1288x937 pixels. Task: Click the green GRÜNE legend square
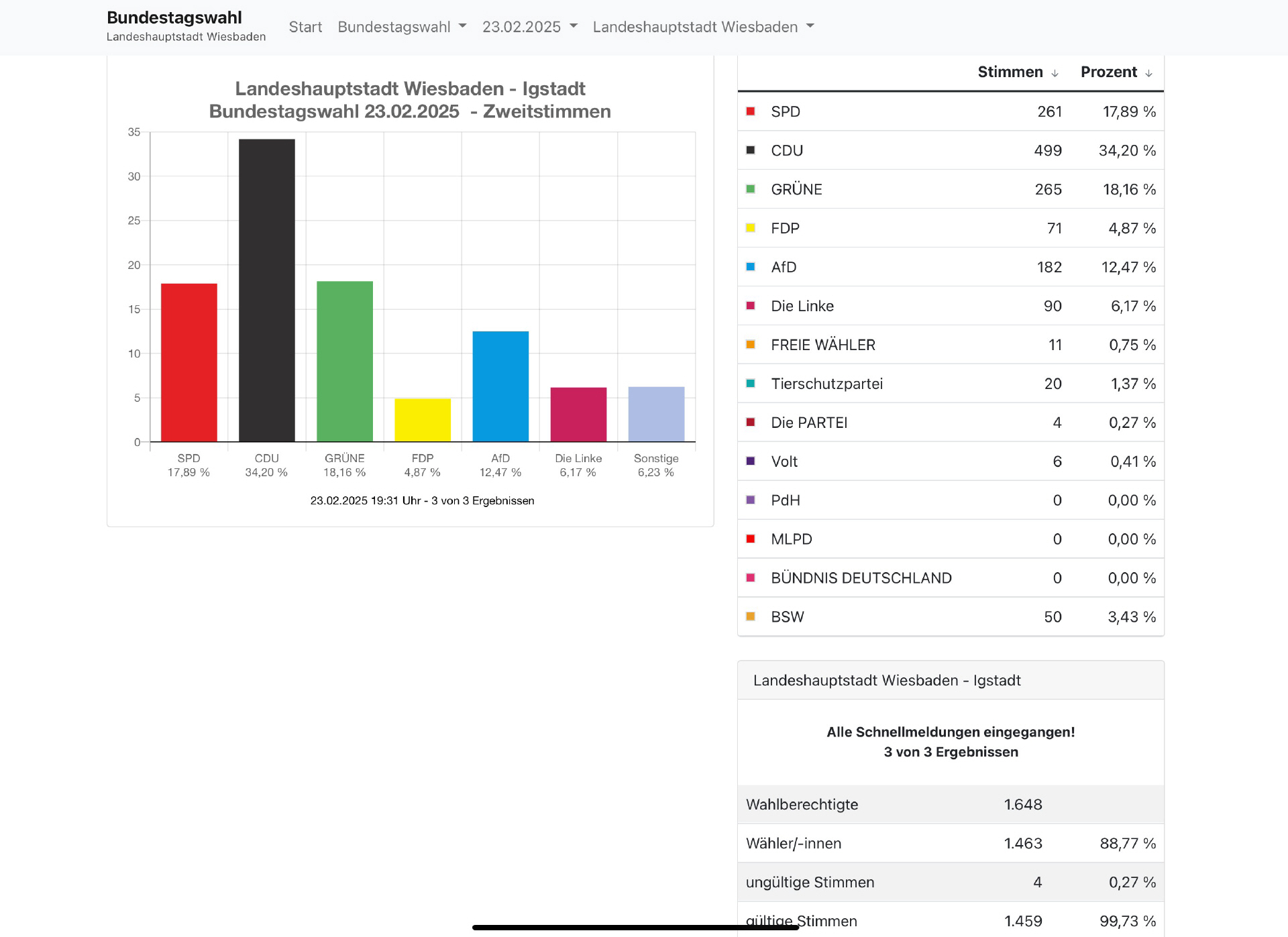[751, 189]
